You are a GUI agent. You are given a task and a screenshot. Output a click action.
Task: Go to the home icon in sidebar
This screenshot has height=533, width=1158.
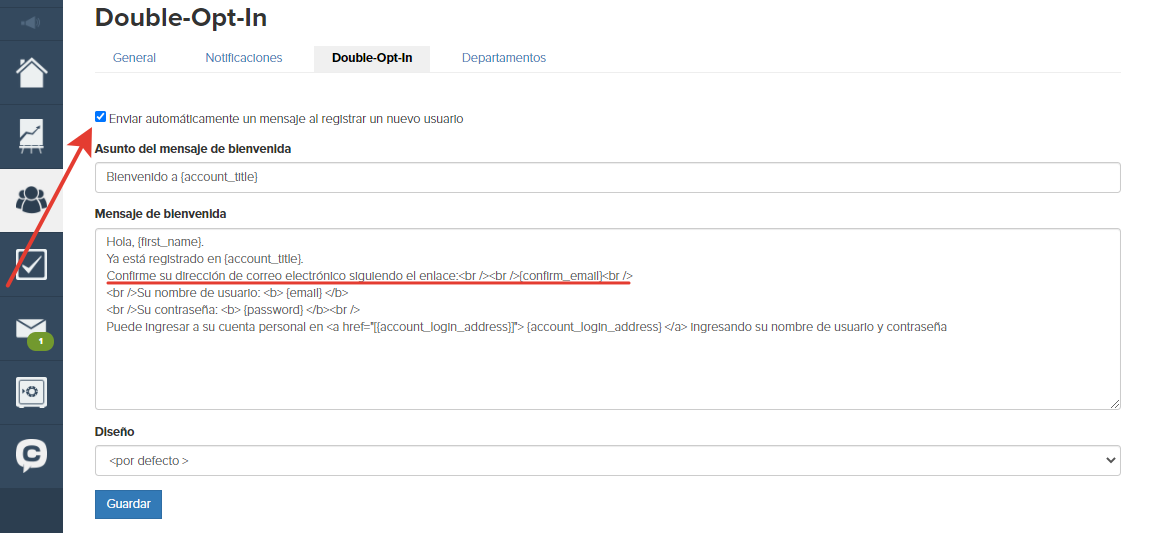point(31,72)
